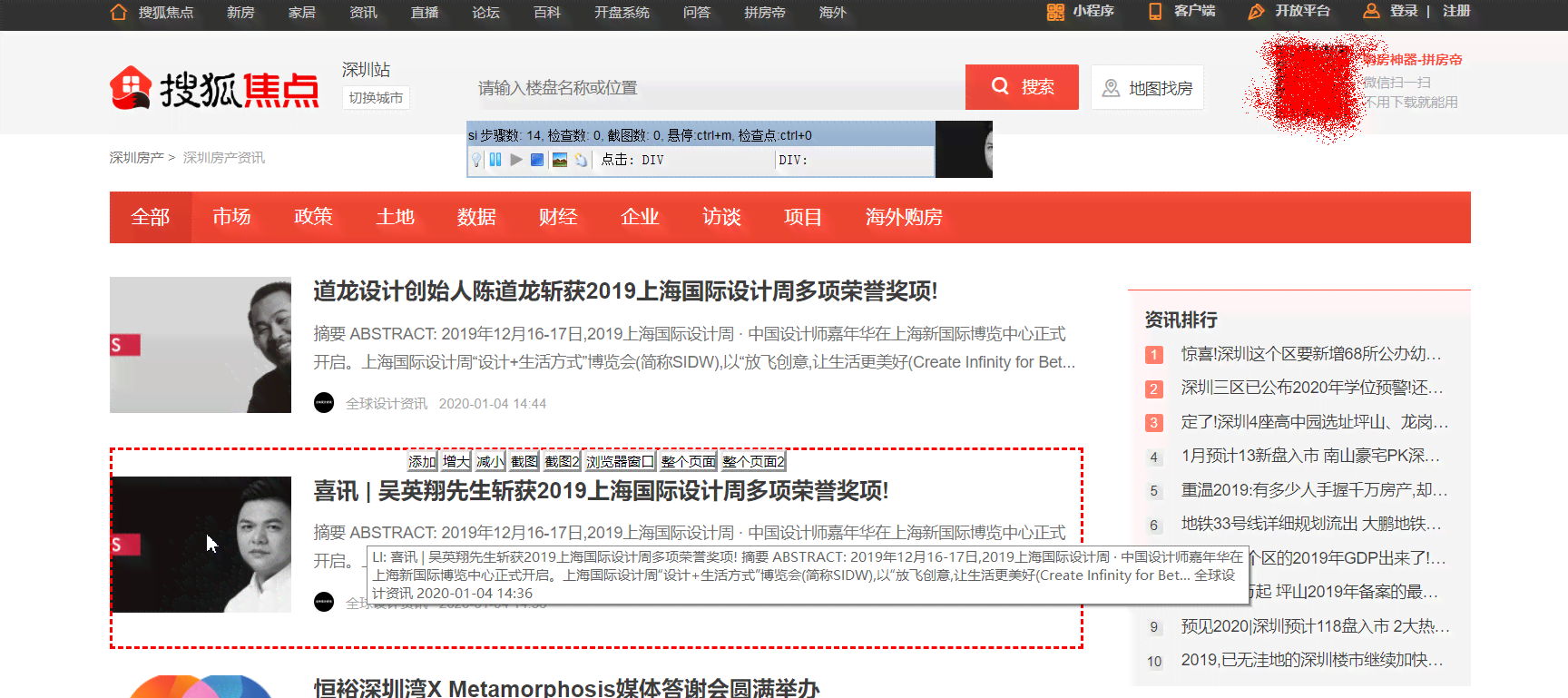Open 开盘系统 in the top navigation
The image size is (1568, 698).
click(622, 13)
